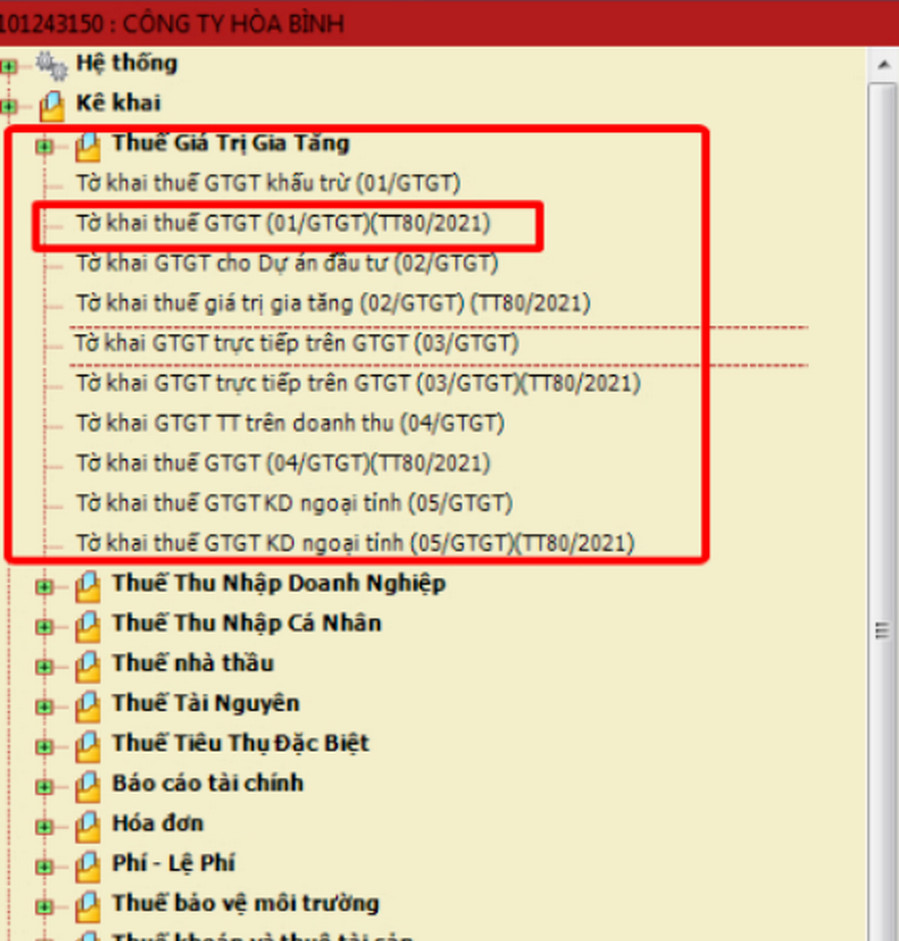
Task: Click the Phí - Lệ Phí folder icon
Action: (88, 866)
